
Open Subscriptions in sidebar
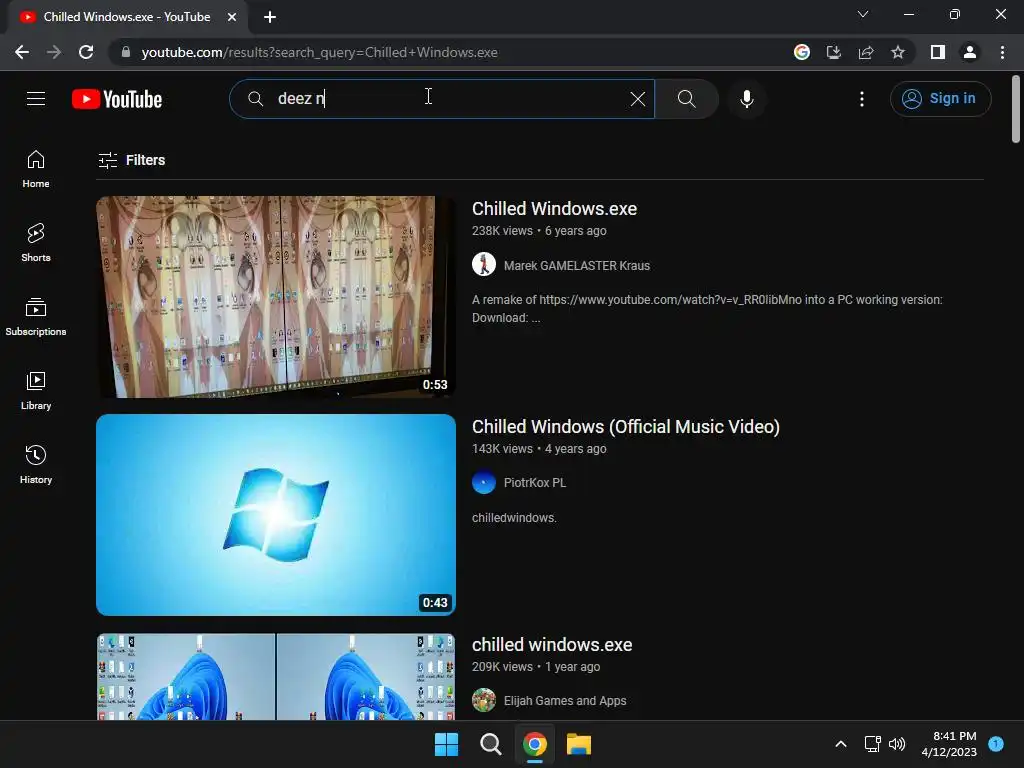click(x=36, y=317)
